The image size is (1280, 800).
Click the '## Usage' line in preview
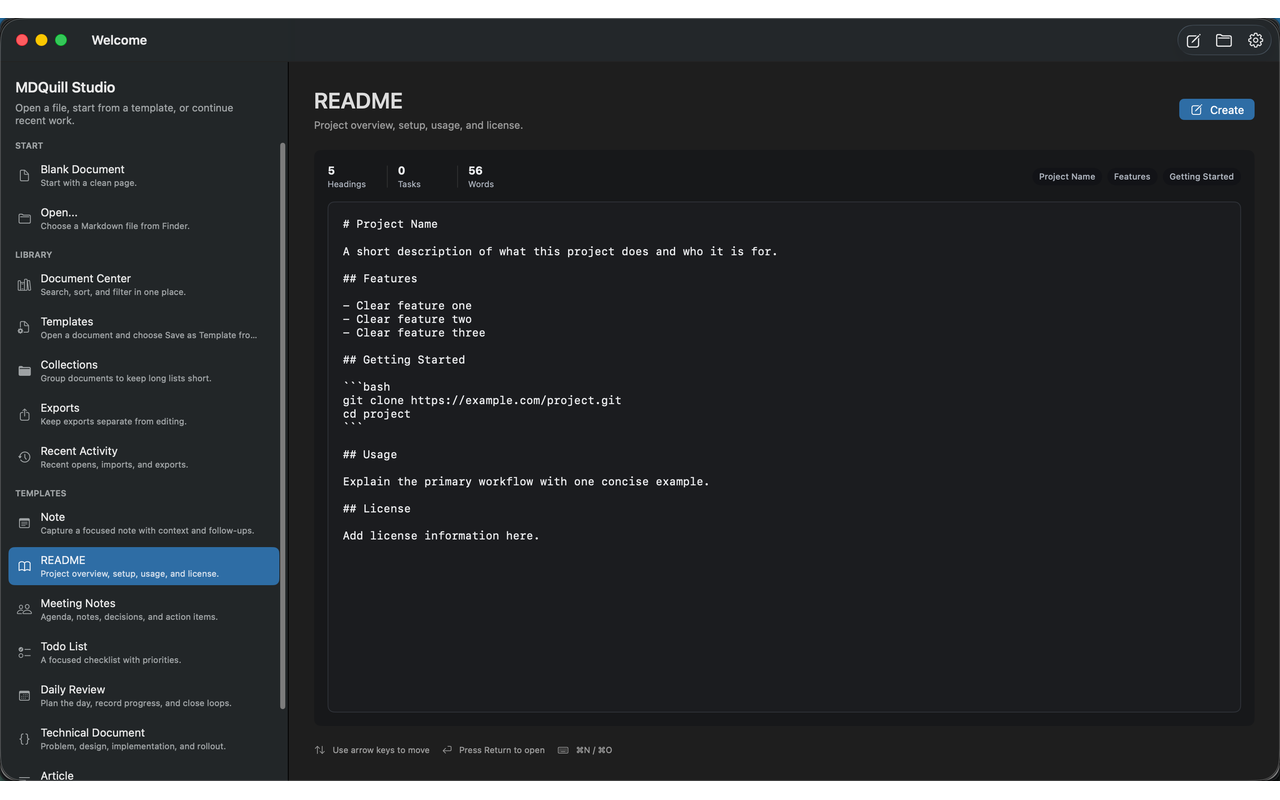click(x=370, y=454)
